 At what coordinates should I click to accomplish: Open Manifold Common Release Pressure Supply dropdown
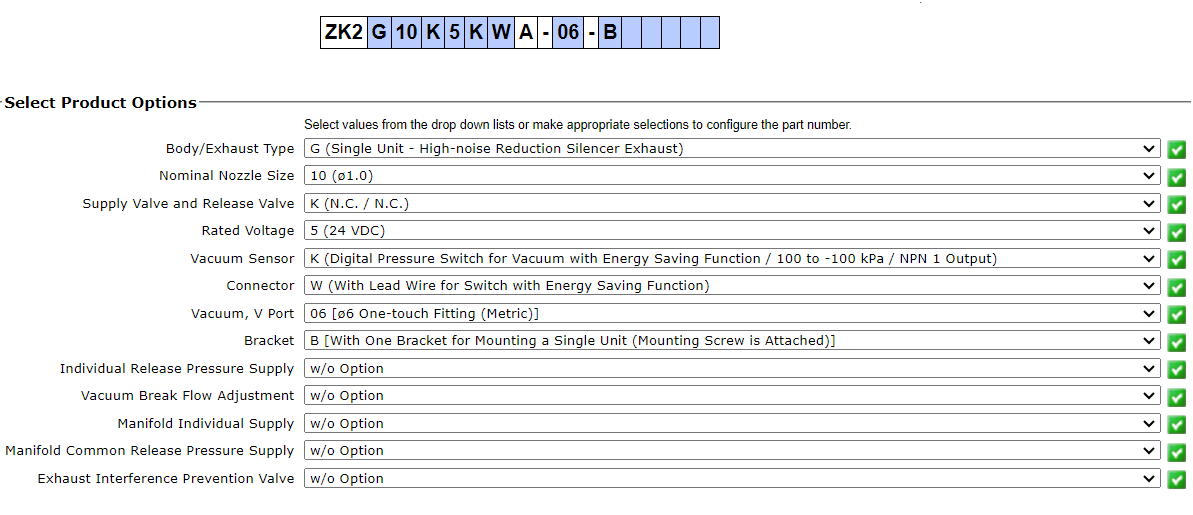[731, 451]
